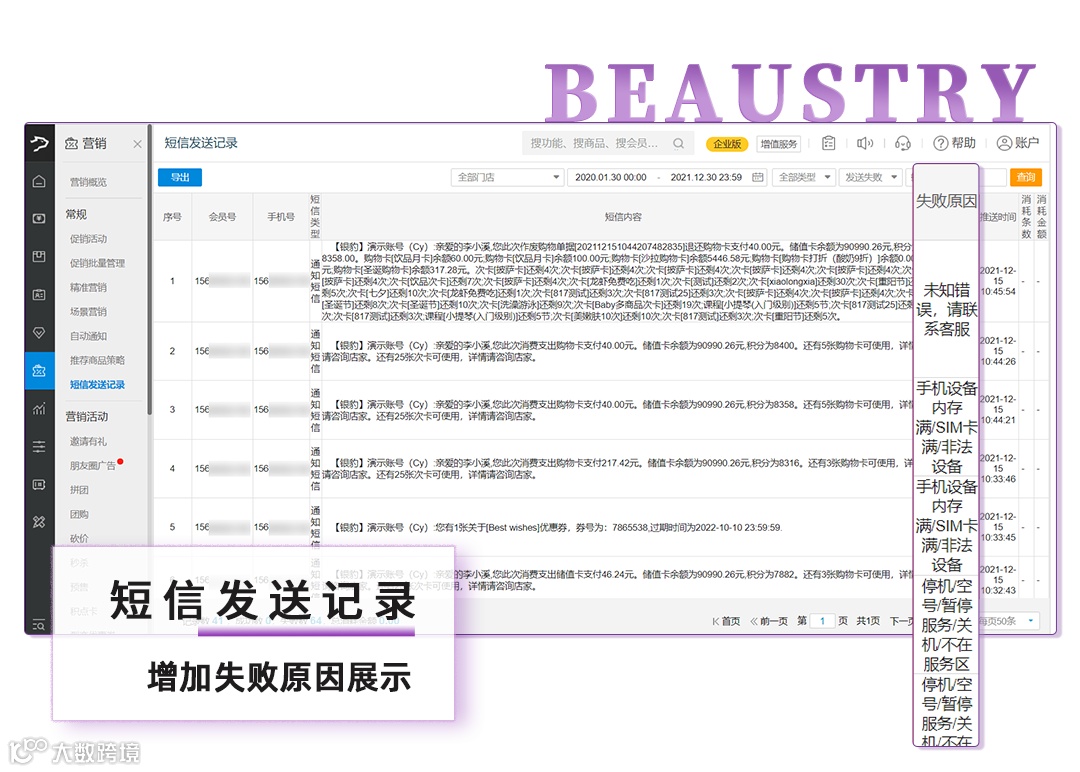The width and height of the screenshot is (1080, 772).
Task: Click row 4 message mentioning 217.42元
Action: pos(617,468)
